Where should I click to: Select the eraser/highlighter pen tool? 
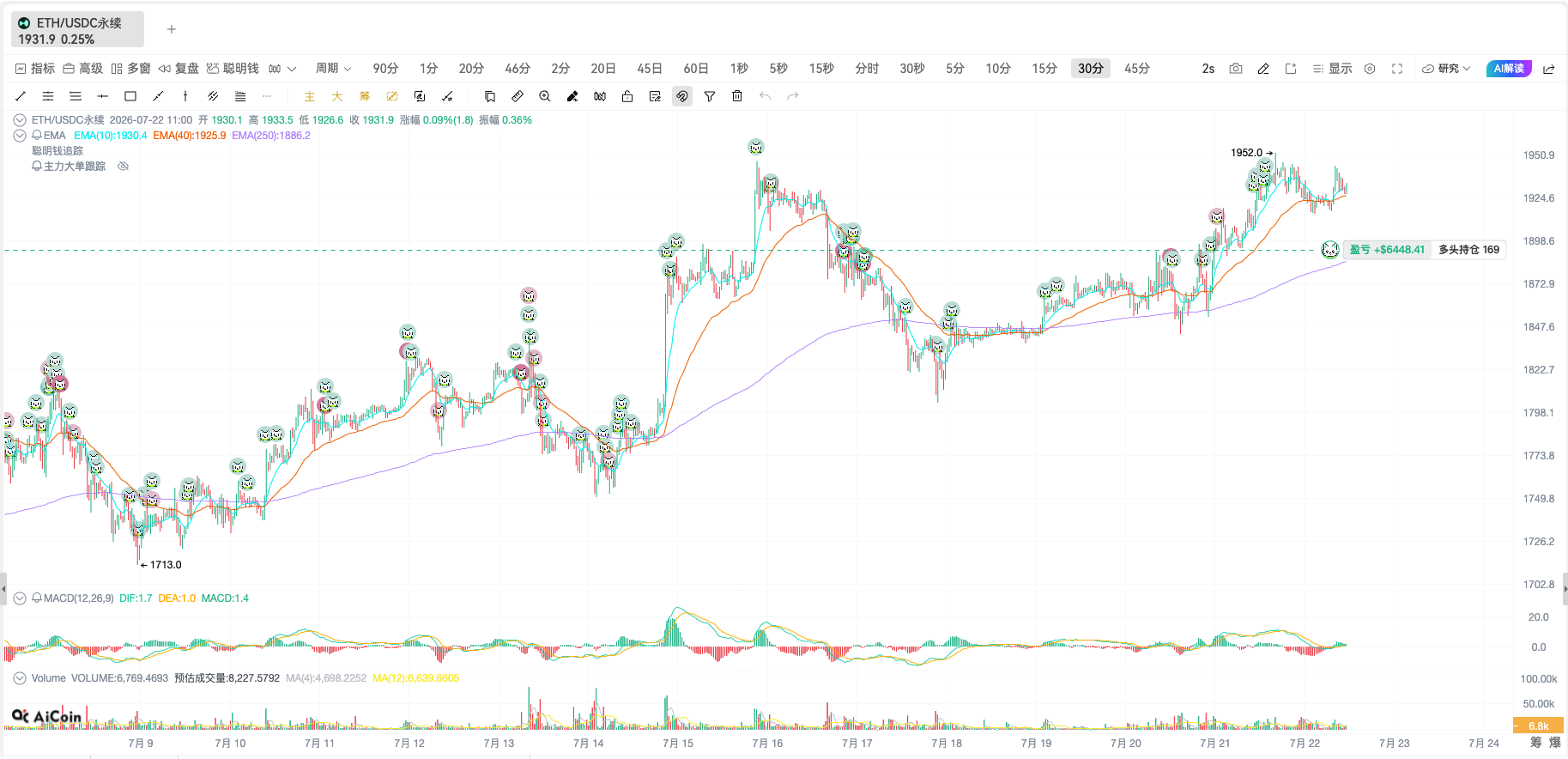[572, 96]
